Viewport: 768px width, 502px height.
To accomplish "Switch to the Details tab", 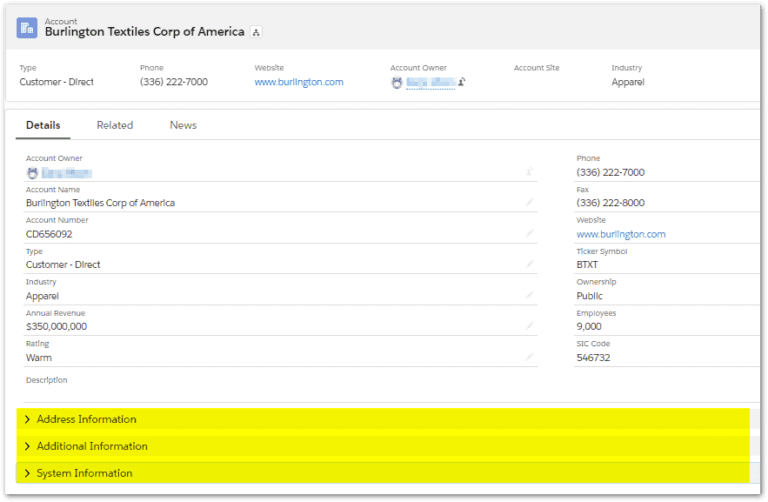I will [43, 125].
